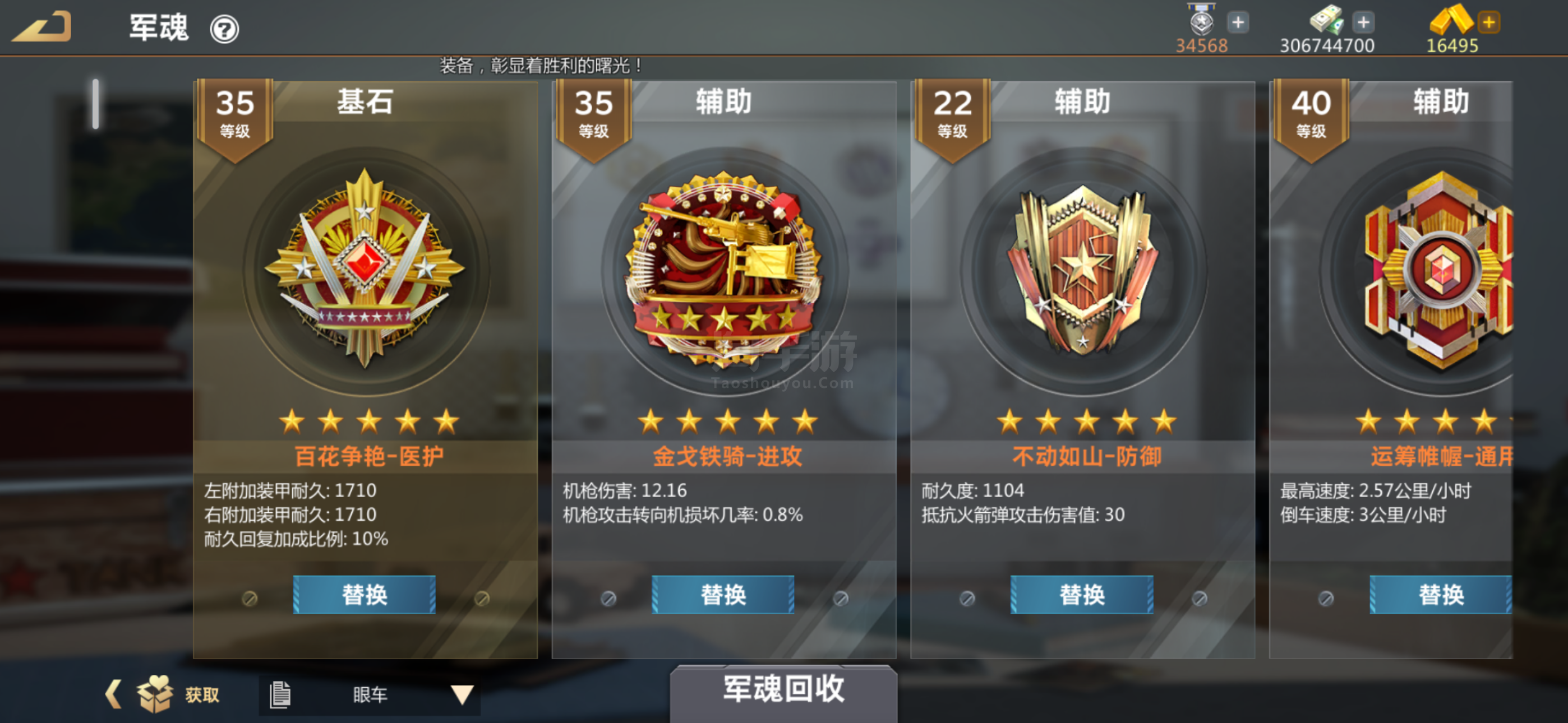Click the gold back arrow icon

click(x=42, y=27)
